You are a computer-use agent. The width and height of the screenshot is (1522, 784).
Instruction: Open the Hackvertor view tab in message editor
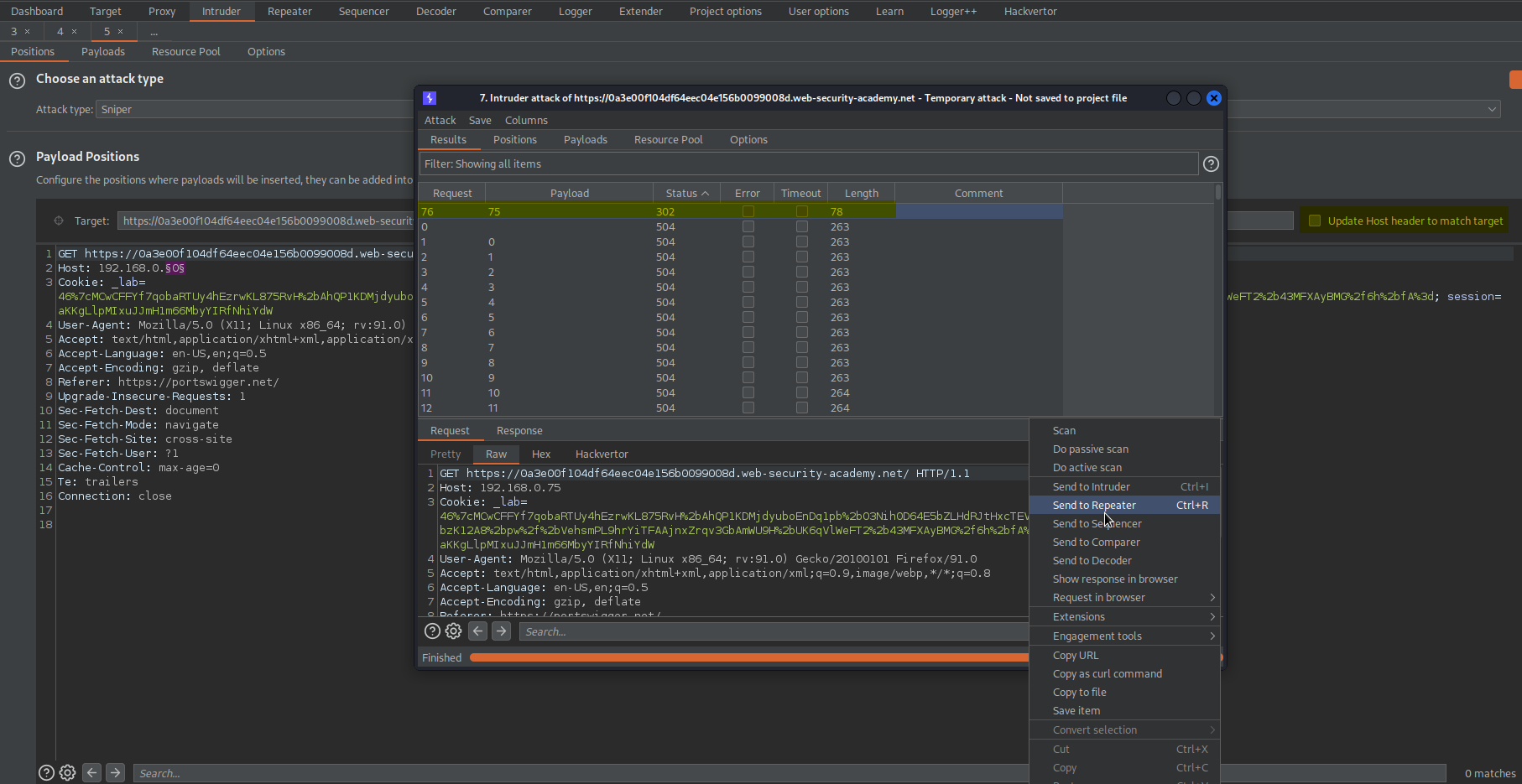click(602, 454)
